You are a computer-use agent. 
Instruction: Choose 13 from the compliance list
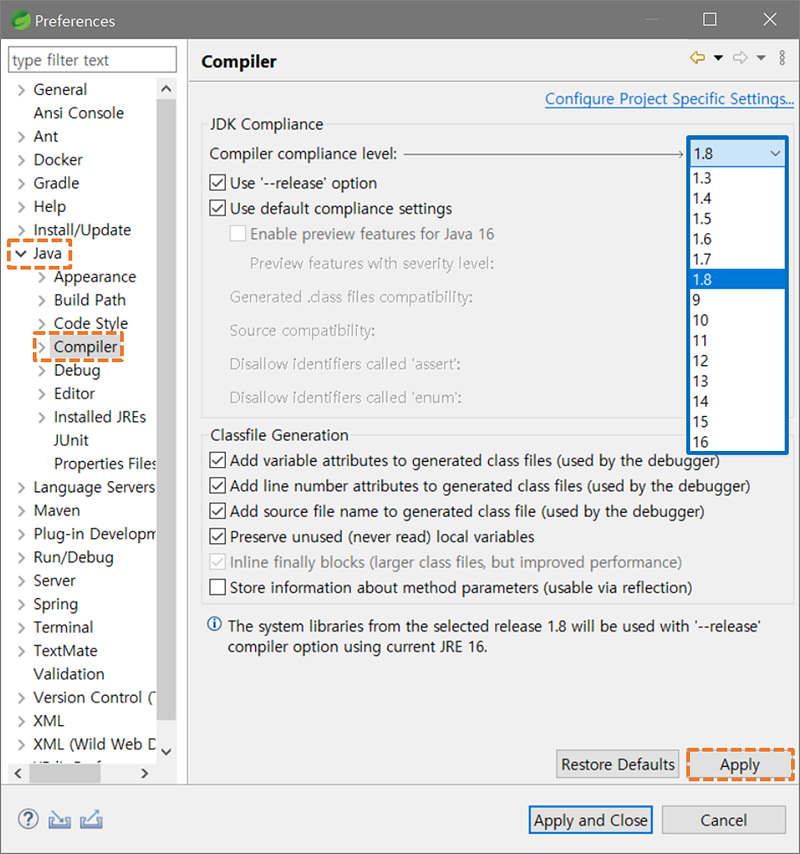pos(737,381)
